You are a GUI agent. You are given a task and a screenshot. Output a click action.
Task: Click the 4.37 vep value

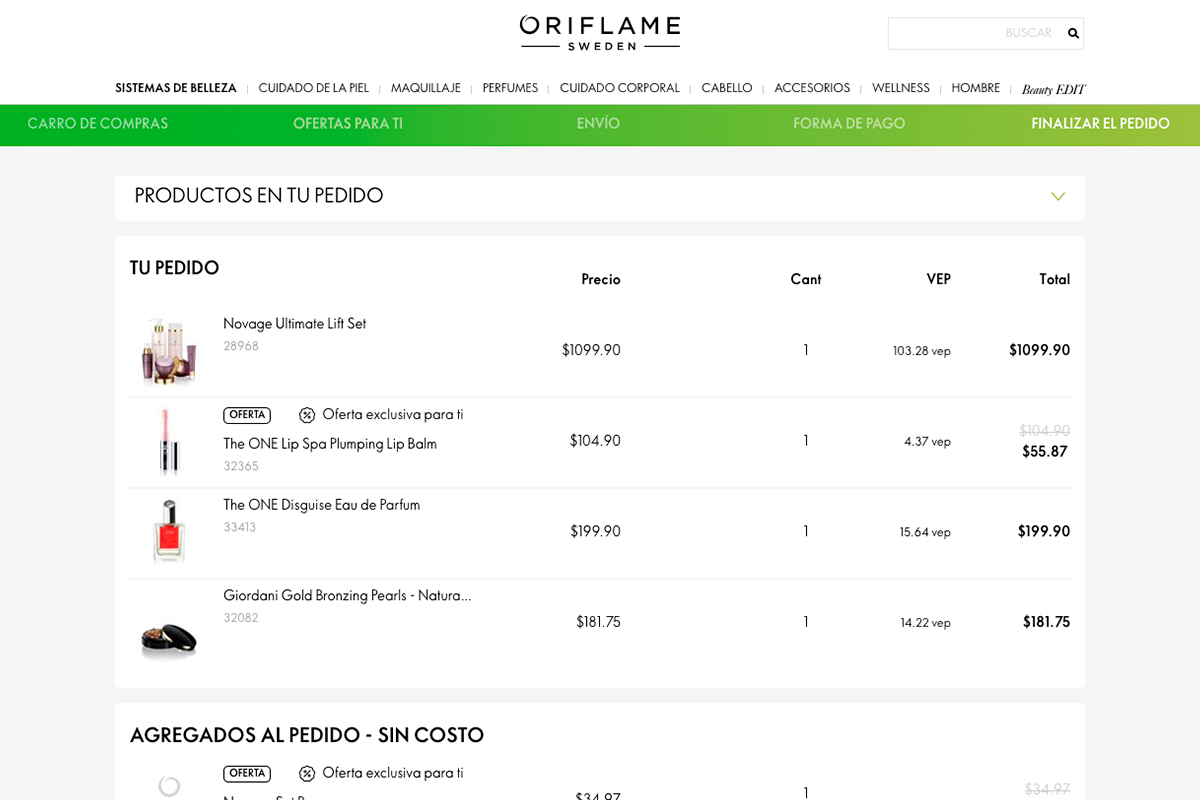pyautogui.click(x=928, y=441)
